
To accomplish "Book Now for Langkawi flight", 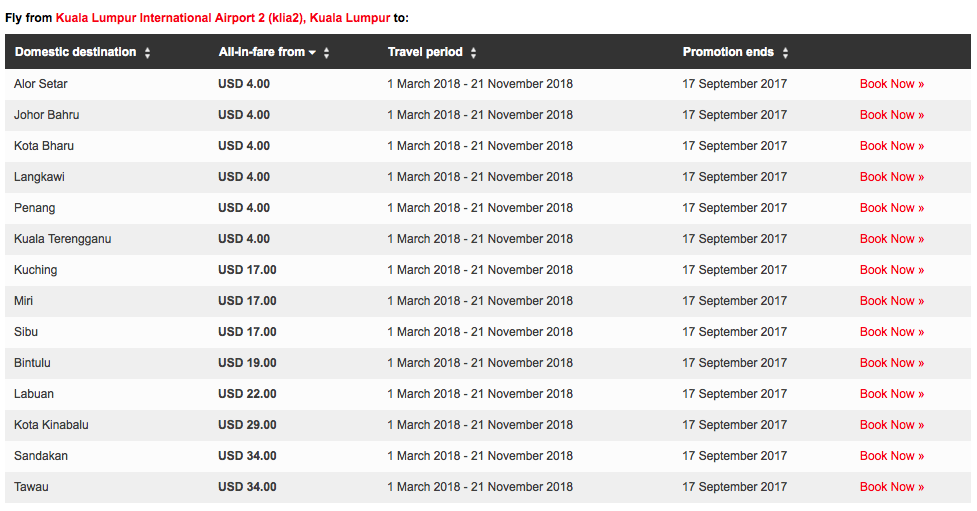I will click(891, 177).
